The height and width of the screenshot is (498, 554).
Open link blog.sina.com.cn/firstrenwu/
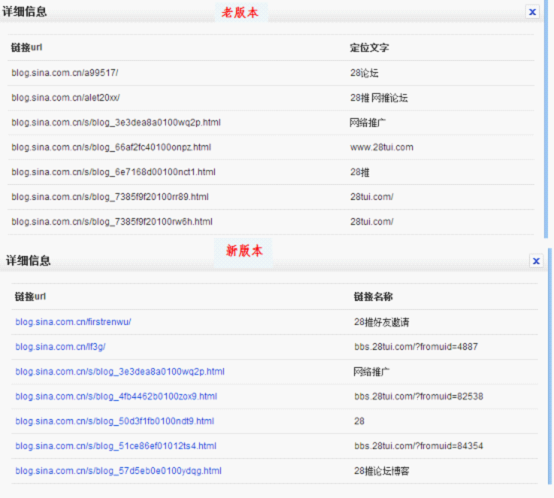coord(73,322)
